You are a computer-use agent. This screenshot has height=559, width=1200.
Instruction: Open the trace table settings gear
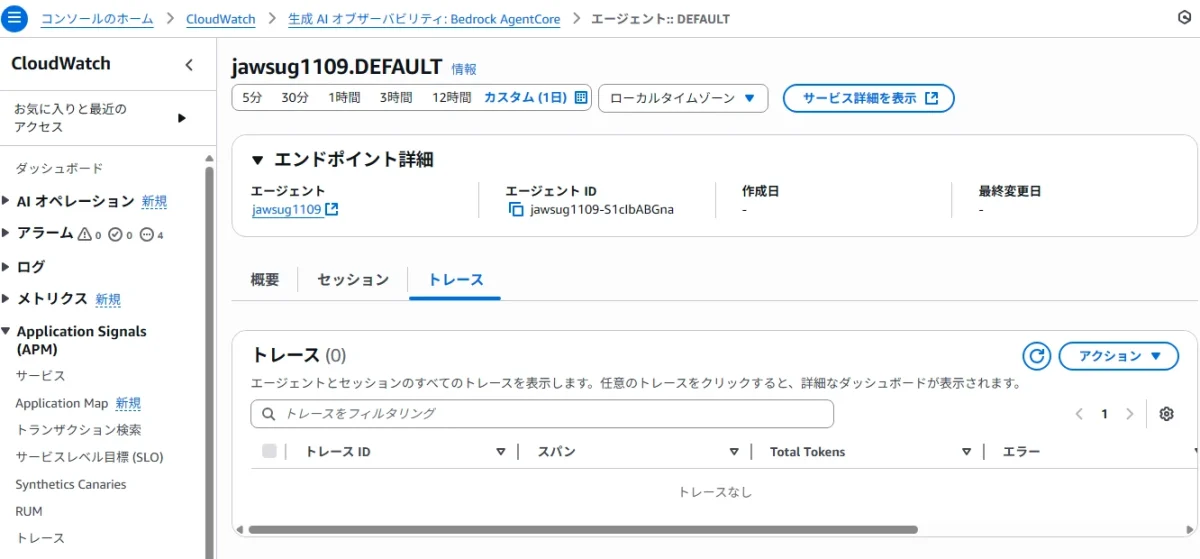[x=1166, y=414]
